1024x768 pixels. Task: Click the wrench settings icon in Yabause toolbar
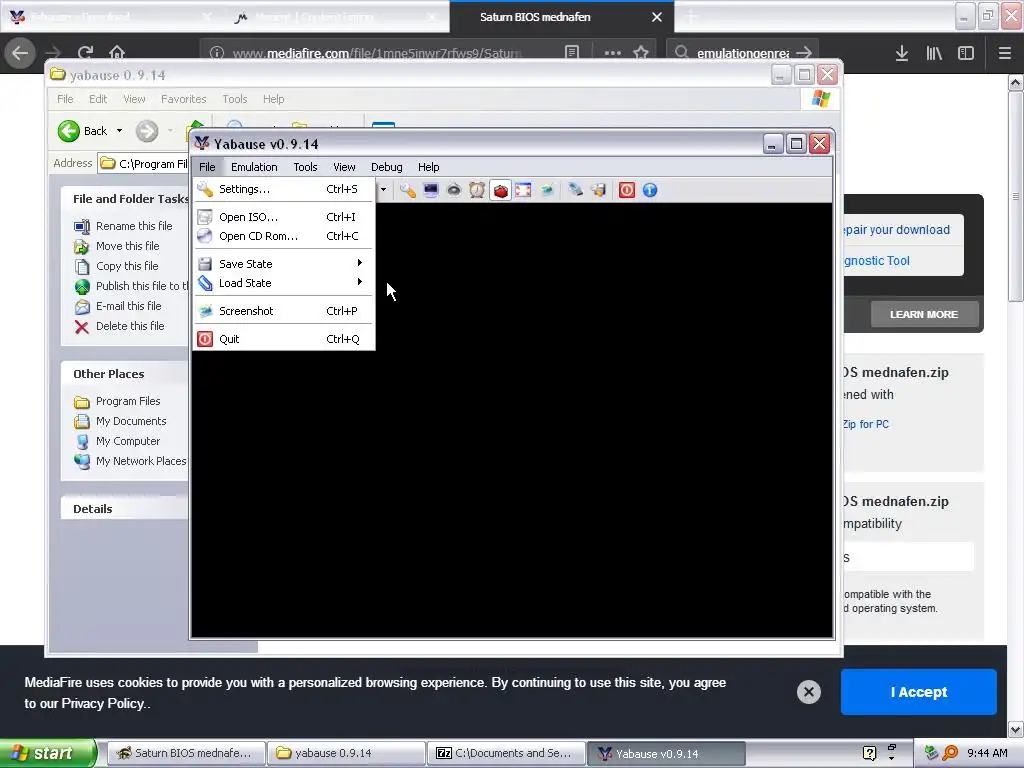[x=408, y=190]
